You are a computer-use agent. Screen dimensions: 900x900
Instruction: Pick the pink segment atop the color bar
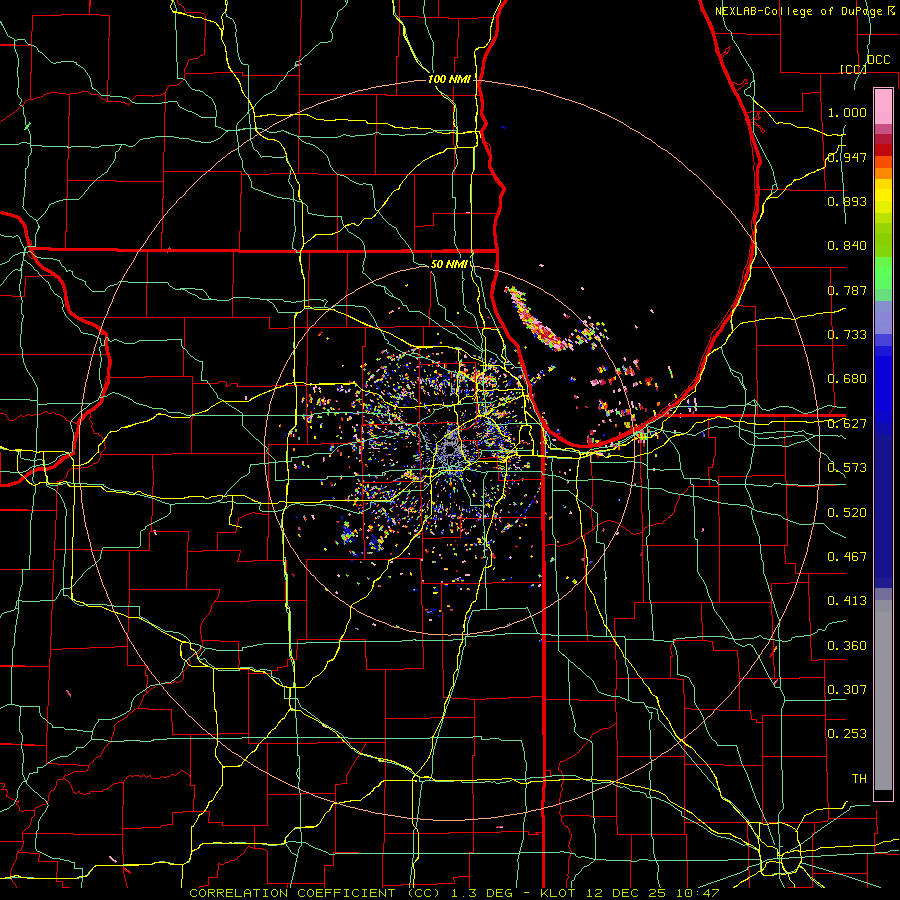point(883,107)
